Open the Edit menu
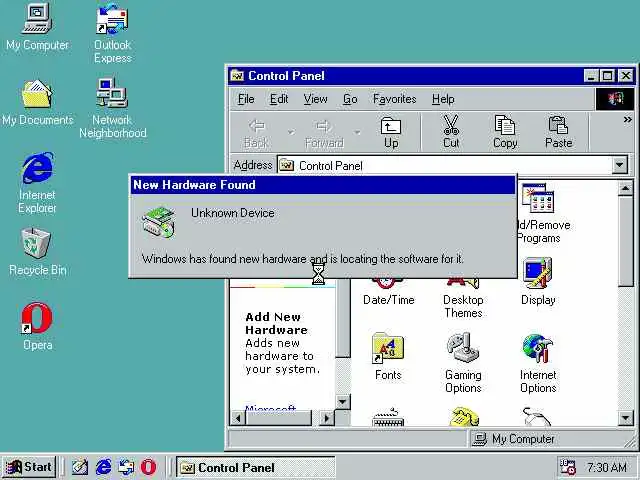Screen dimensions: 640x480 (x=279, y=99)
